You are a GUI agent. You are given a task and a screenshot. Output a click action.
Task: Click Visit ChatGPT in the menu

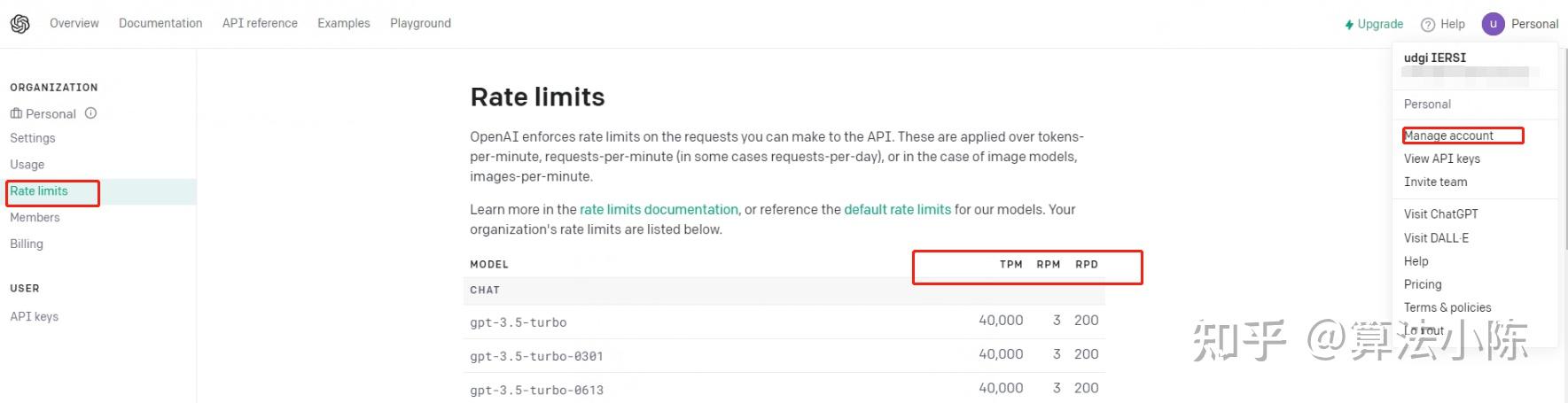pos(1440,213)
